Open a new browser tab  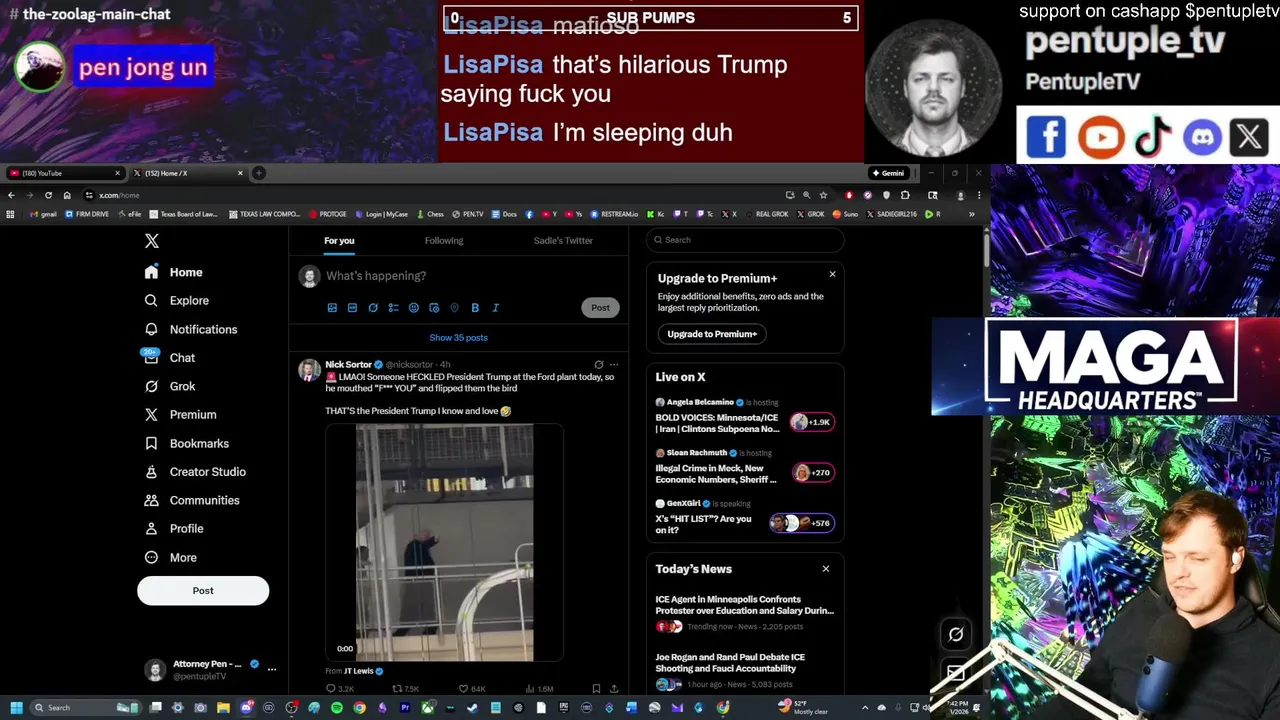(x=258, y=173)
